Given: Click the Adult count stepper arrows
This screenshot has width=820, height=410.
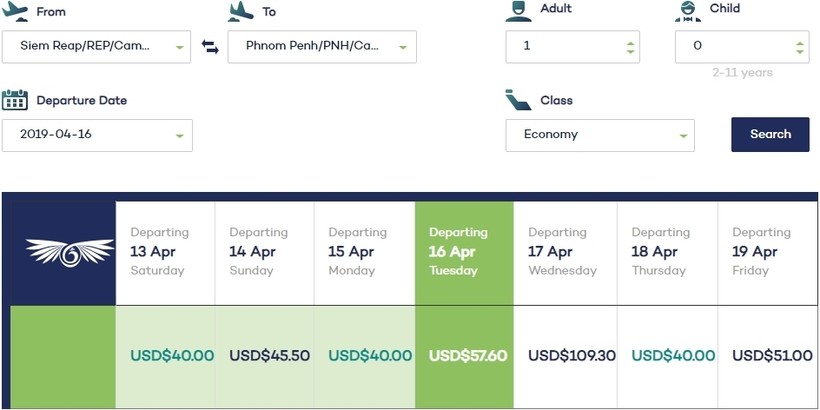Looking at the screenshot, I should point(629,46).
